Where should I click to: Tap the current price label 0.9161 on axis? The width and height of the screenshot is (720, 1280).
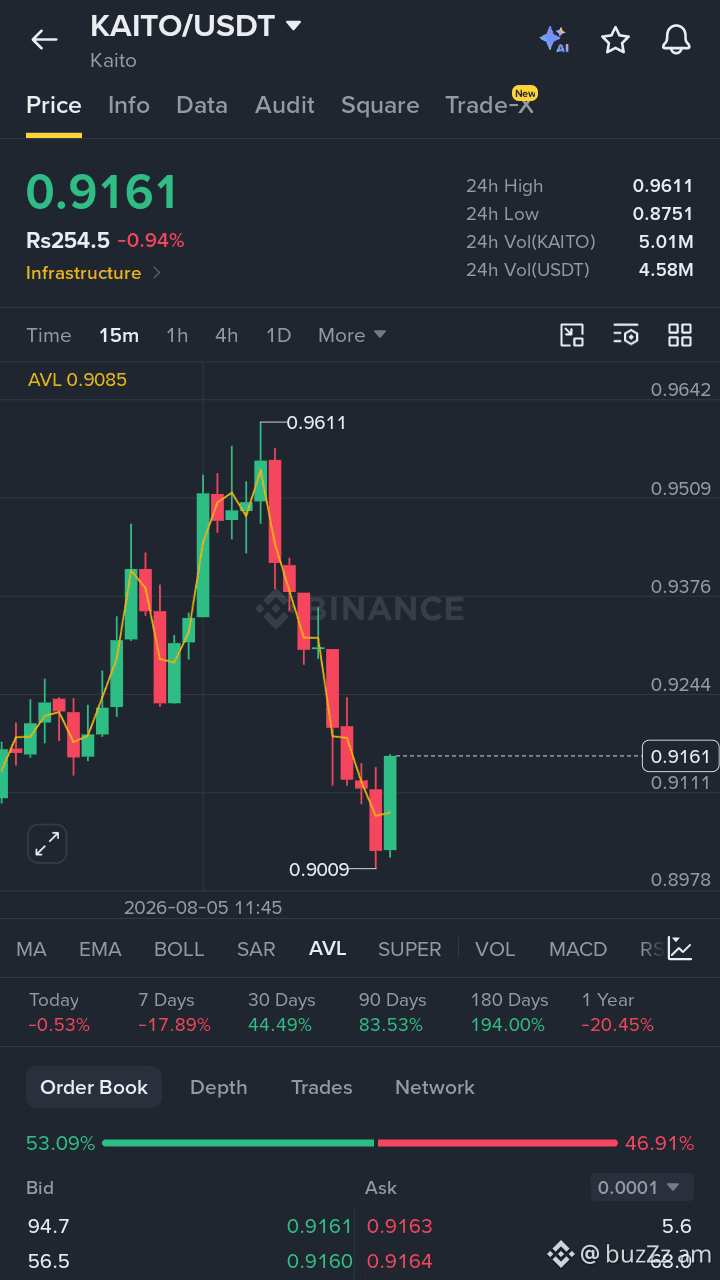[x=680, y=756]
